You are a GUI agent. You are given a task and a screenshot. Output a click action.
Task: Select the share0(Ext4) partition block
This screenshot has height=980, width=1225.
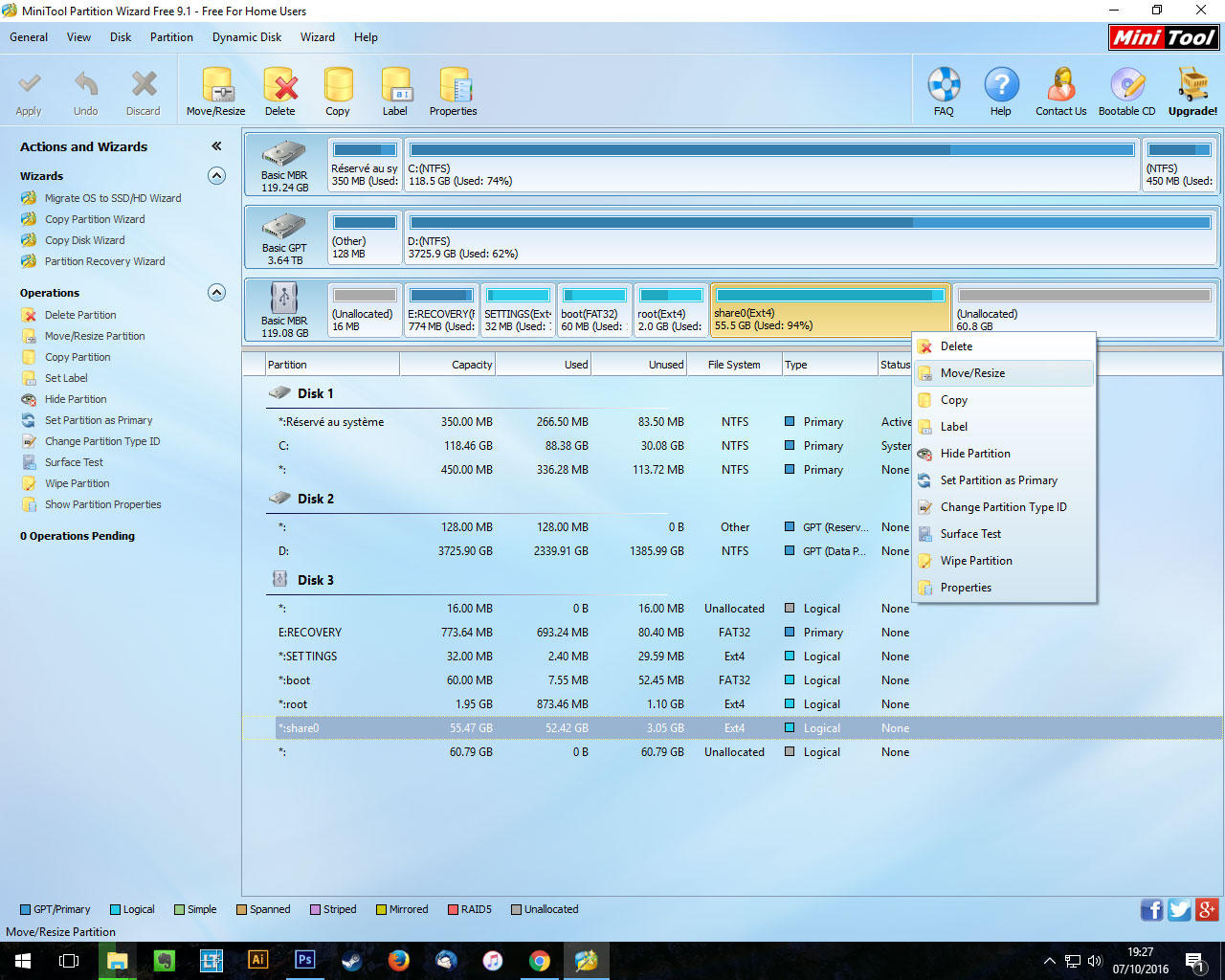click(x=830, y=310)
